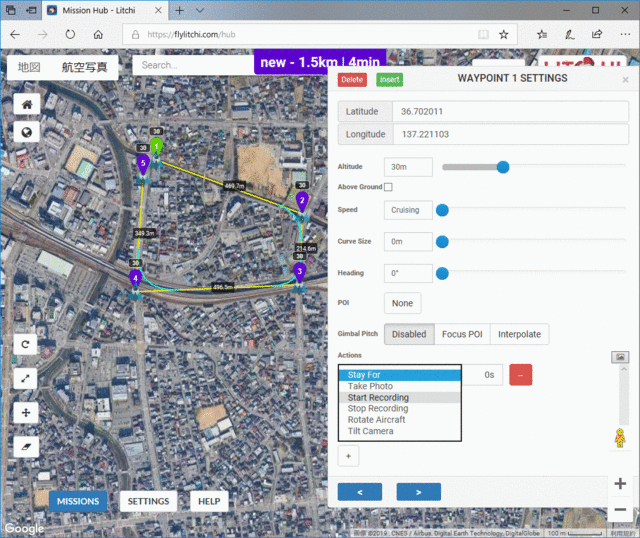640x538 pixels.
Task: Choose Stop Recording action
Action: click(400, 409)
